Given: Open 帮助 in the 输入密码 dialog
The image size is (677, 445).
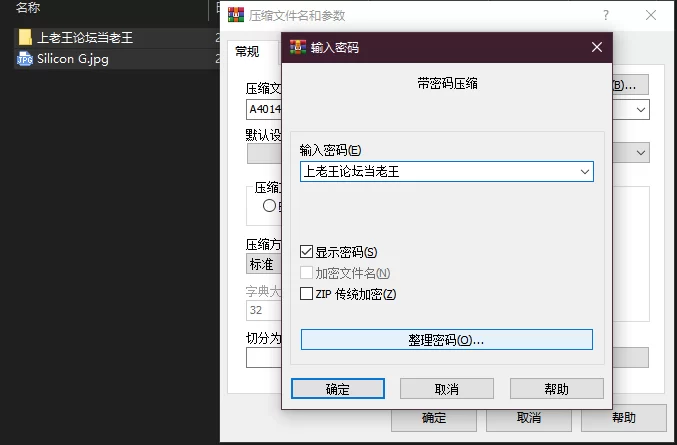Looking at the screenshot, I should click(x=557, y=389).
